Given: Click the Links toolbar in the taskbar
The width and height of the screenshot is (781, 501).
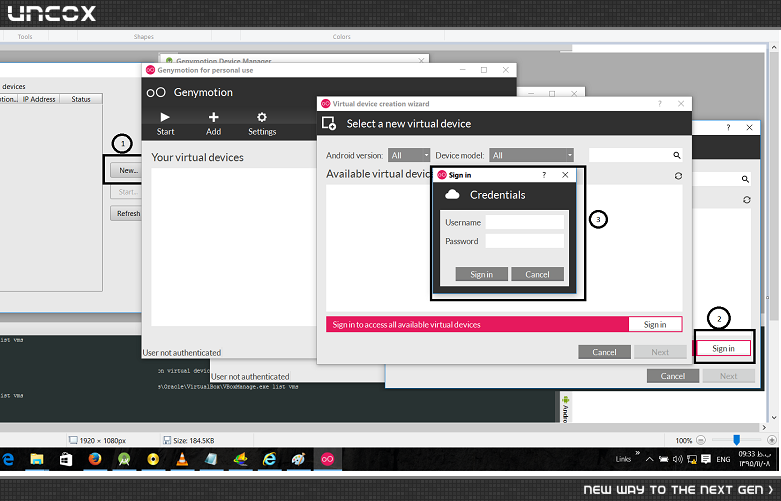Looking at the screenshot, I should click(623, 459).
